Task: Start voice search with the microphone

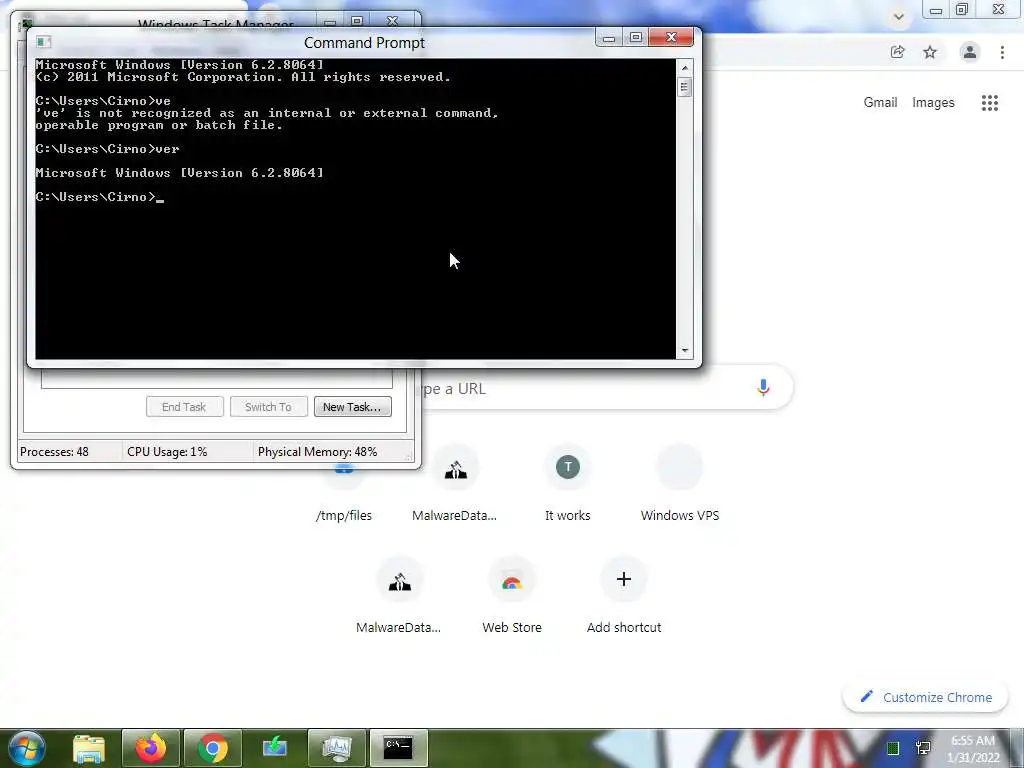Action: pyautogui.click(x=763, y=388)
